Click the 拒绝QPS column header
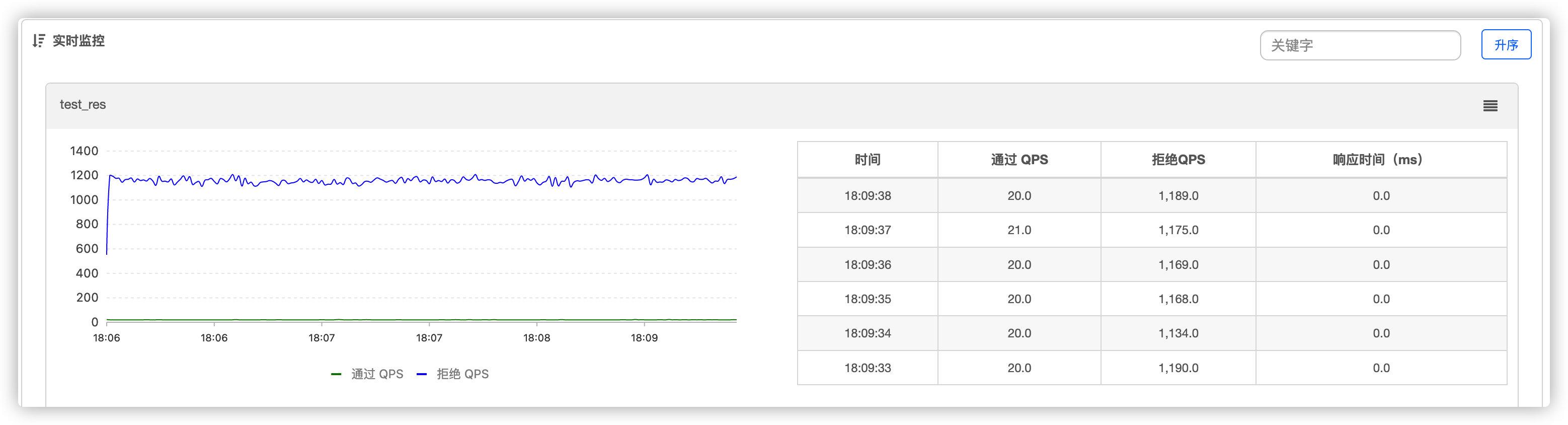This screenshot has width=1568, height=425. pos(1178,160)
